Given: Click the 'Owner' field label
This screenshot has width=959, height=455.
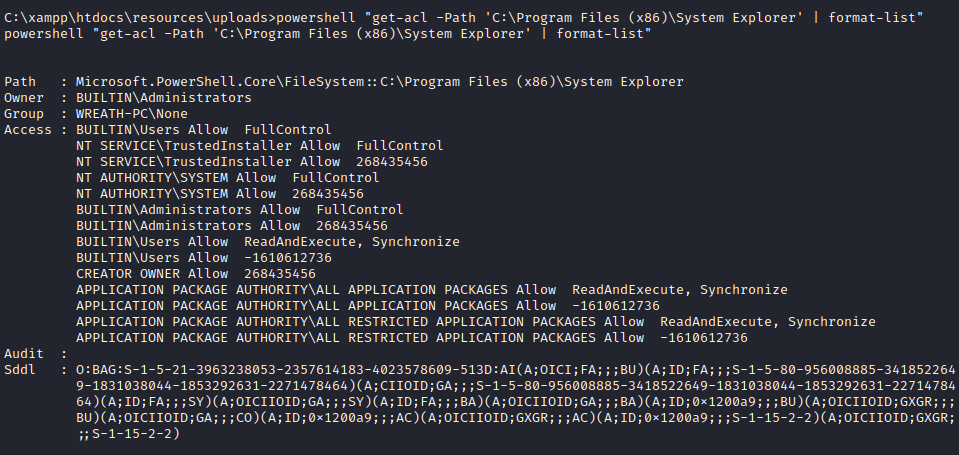Looking at the screenshot, I should [x=24, y=98].
